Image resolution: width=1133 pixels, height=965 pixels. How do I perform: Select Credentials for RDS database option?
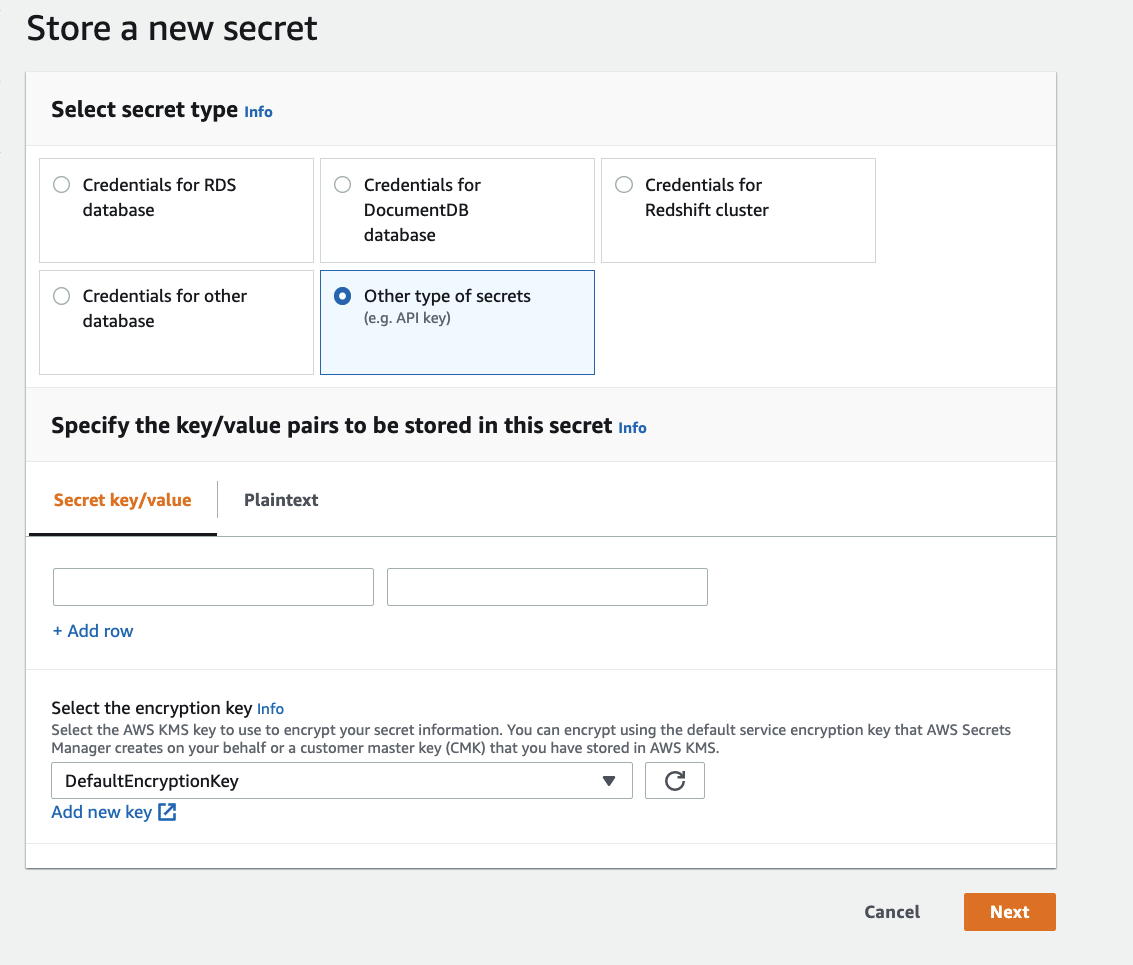[x=62, y=185]
